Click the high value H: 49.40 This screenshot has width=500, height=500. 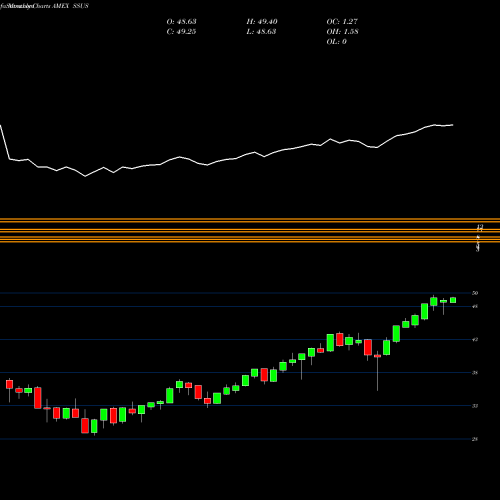click(x=262, y=22)
